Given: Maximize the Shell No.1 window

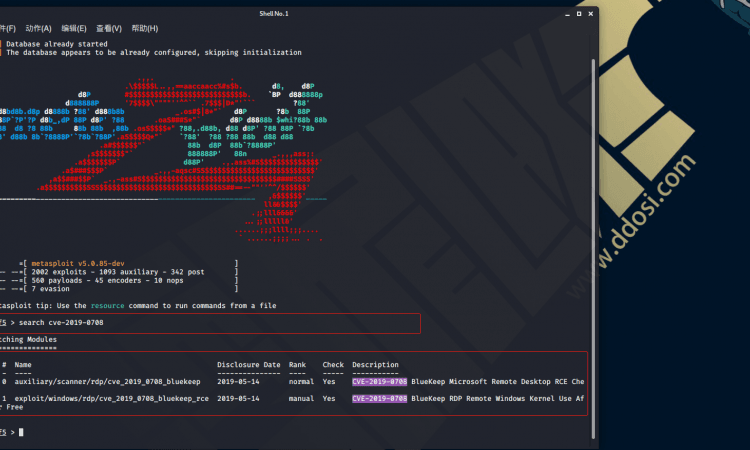Looking at the screenshot, I should [x=579, y=14].
